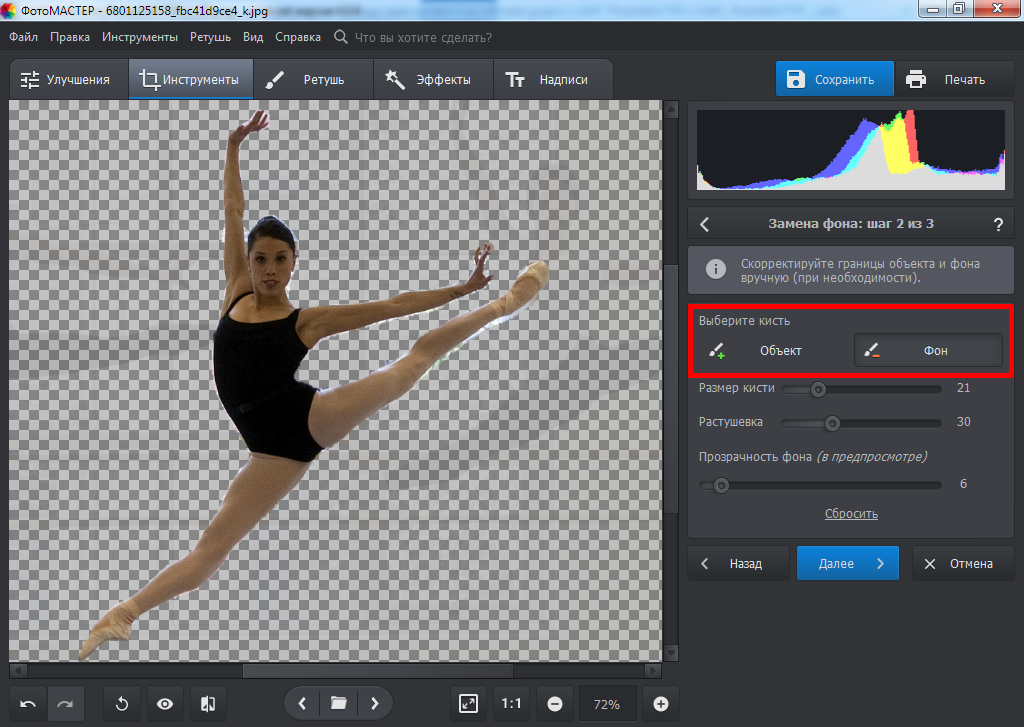Viewport: 1024px width, 727px height.
Task: Go to previous photo with left chevron
Action: (301, 704)
